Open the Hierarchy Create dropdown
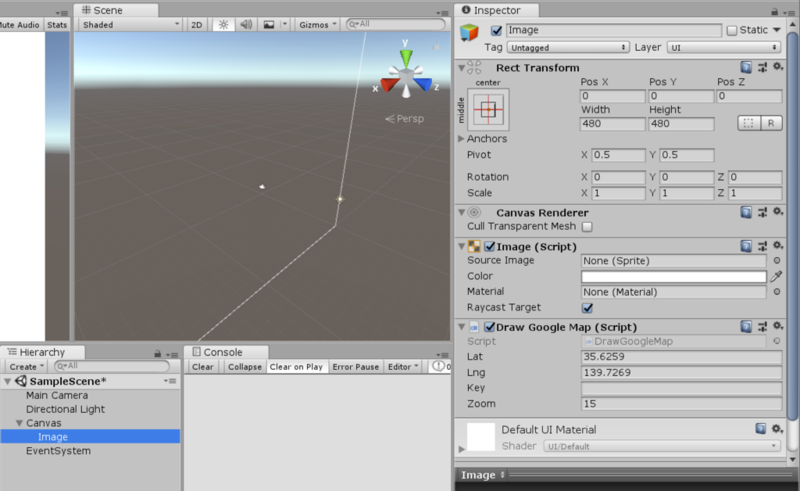The width and height of the screenshot is (800, 491). pos(26,366)
